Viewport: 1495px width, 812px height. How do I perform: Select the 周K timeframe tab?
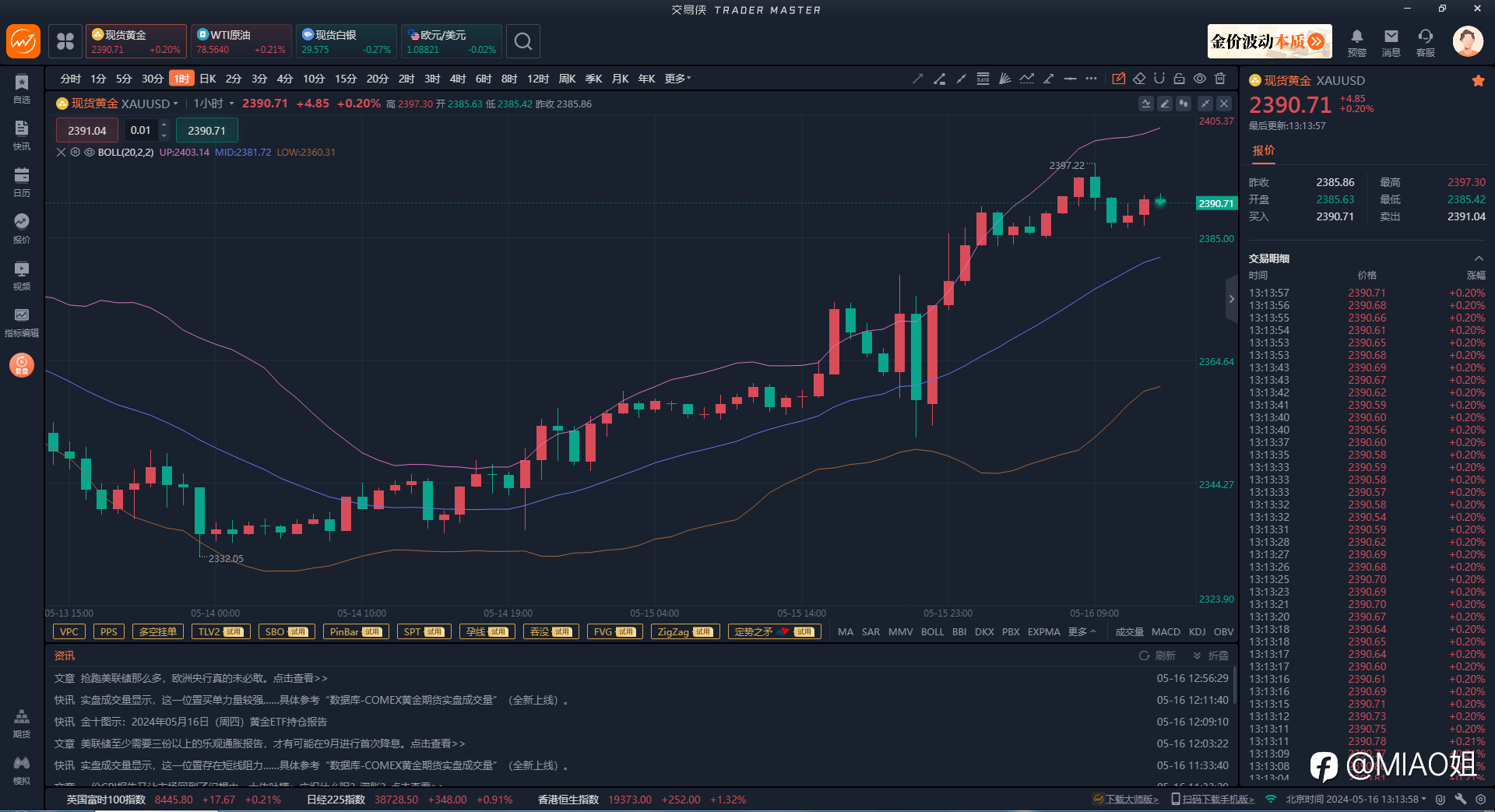click(567, 79)
